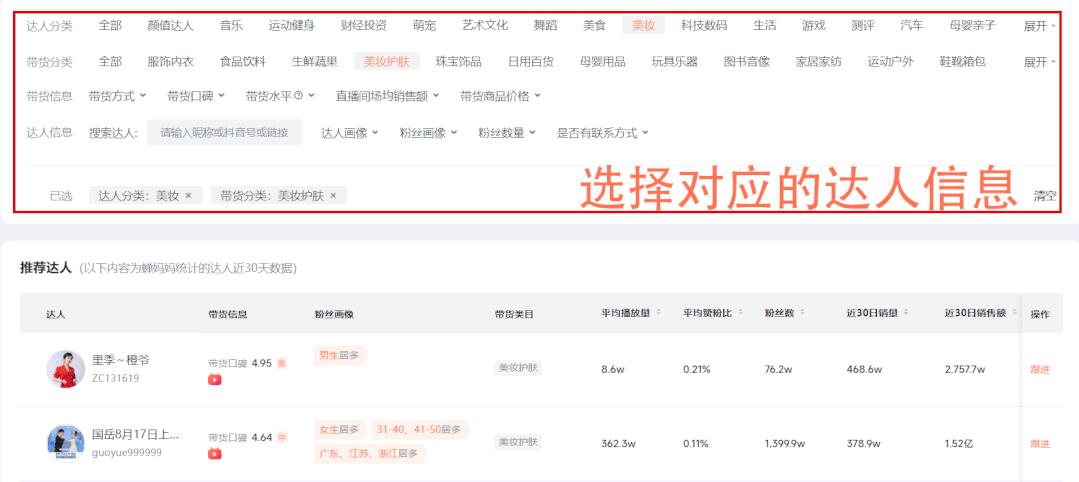This screenshot has height=482, width=1079.
Task: Remove the 带货分类：美妆护肤 filter tag
Action: (333, 196)
